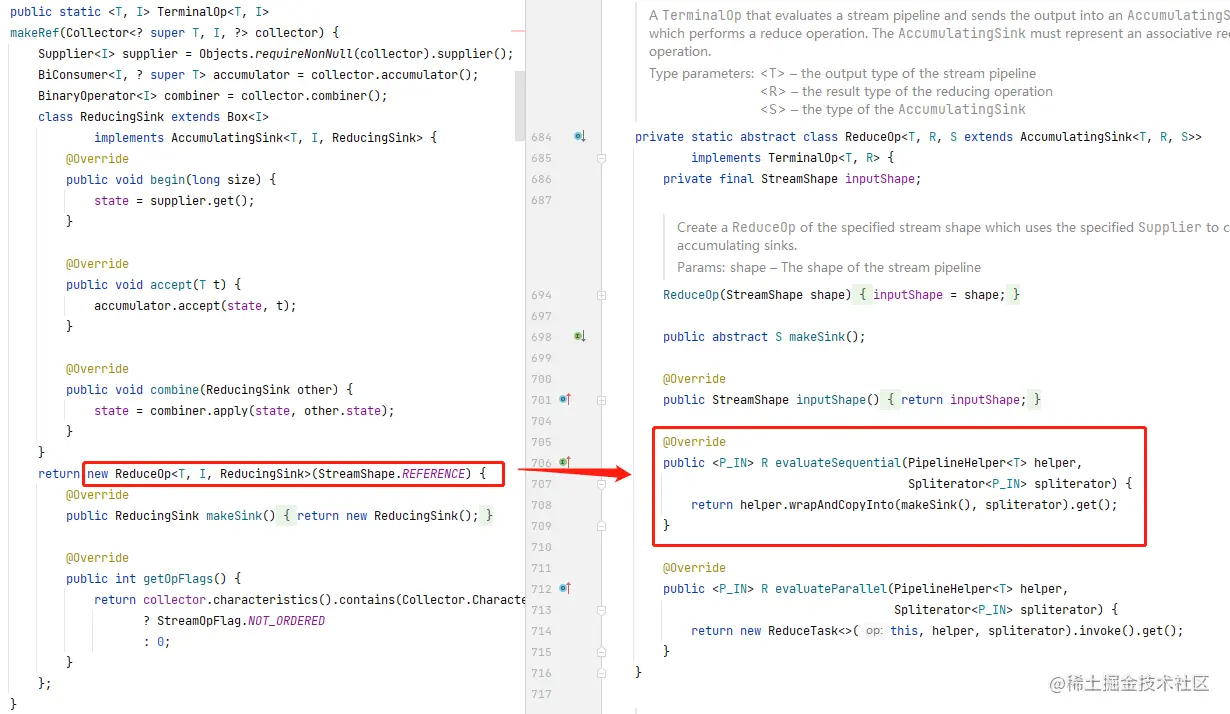Click line number 717 in the gutter

click(x=541, y=694)
